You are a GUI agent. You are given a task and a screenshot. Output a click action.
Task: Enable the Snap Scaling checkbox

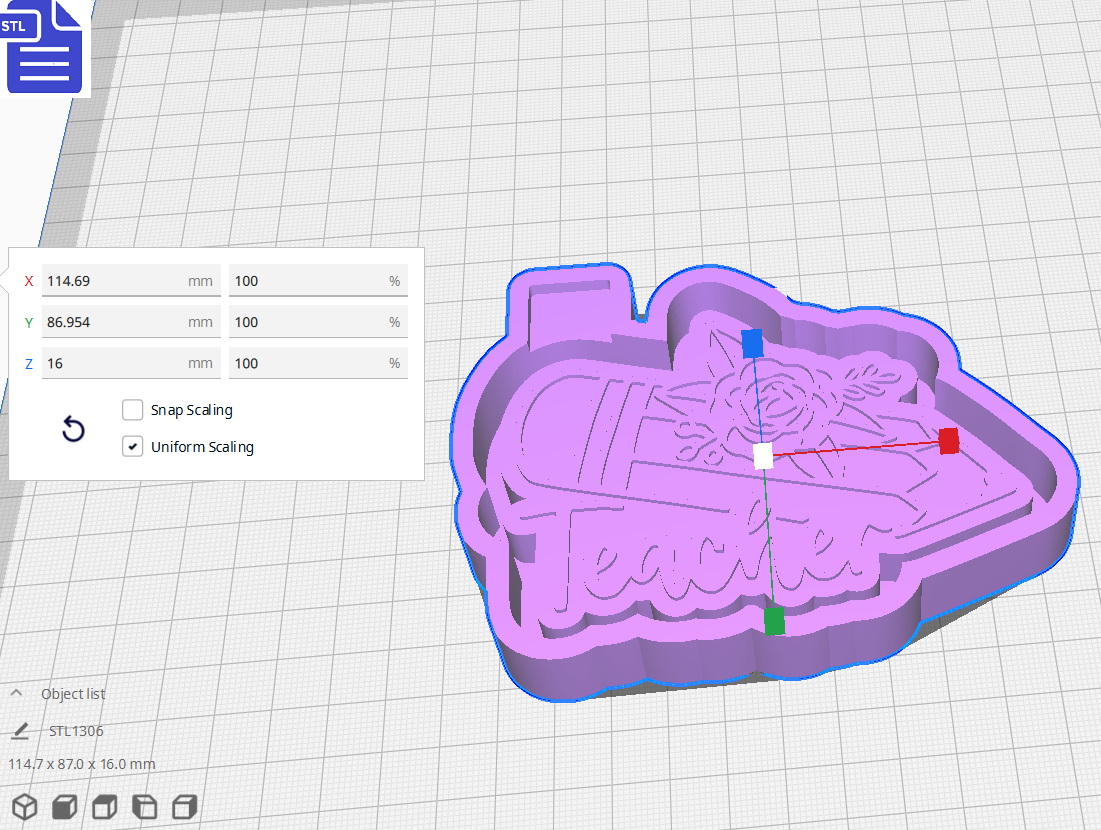(132, 410)
